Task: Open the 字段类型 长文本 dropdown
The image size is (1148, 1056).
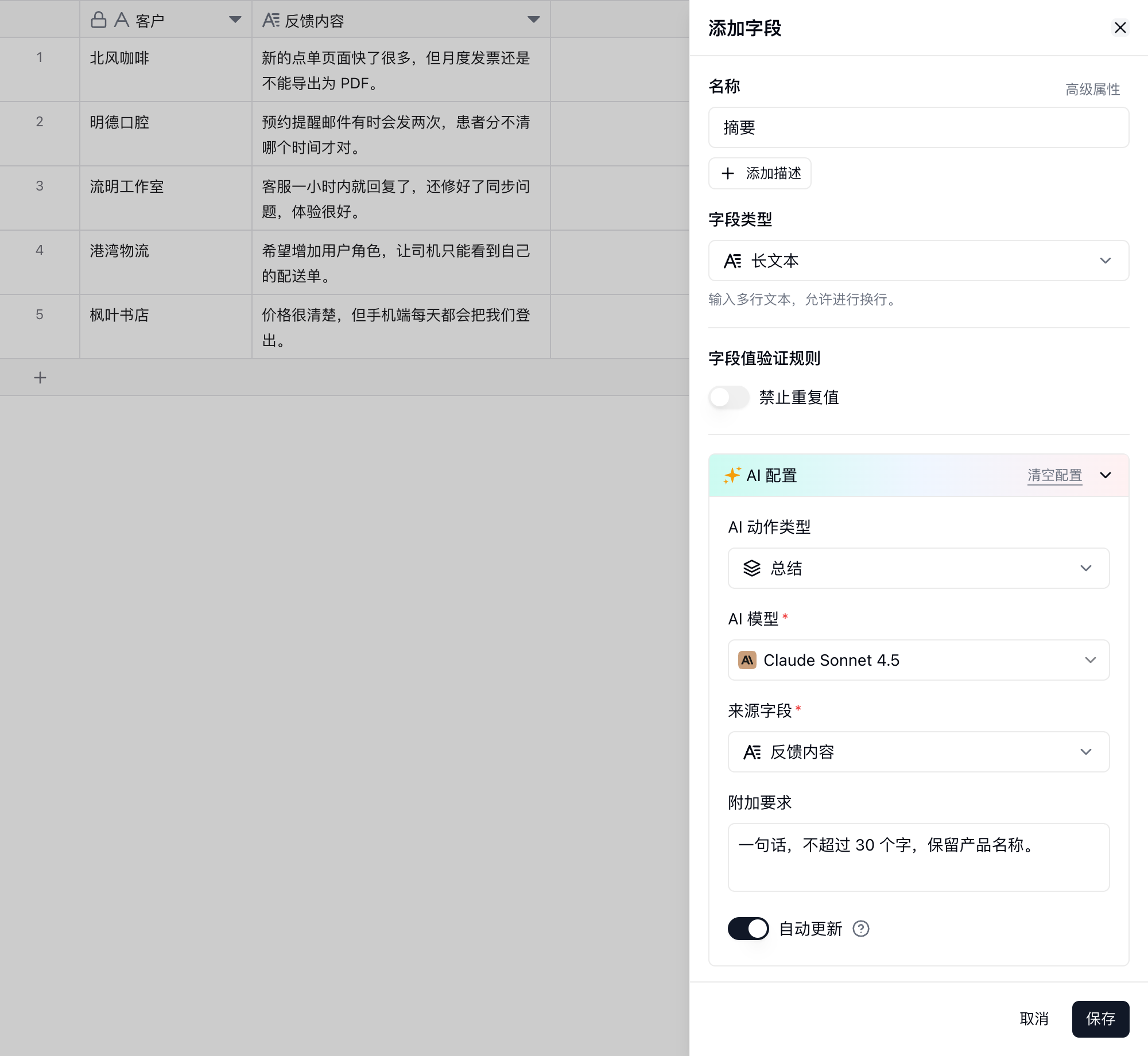Action: click(918, 261)
